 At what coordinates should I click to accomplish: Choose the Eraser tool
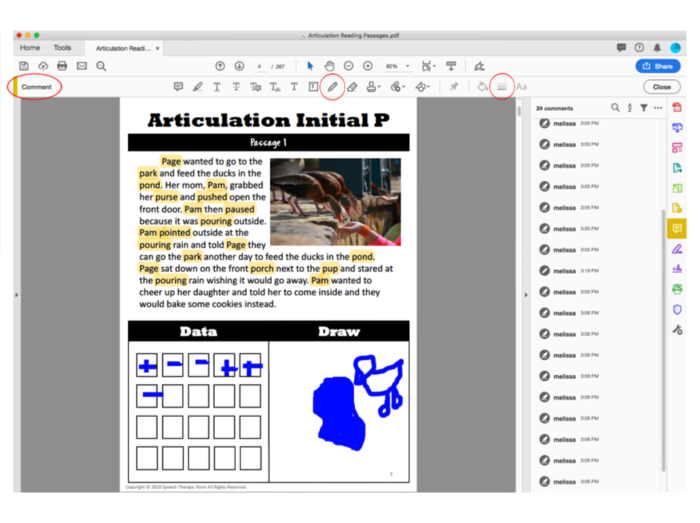point(352,87)
